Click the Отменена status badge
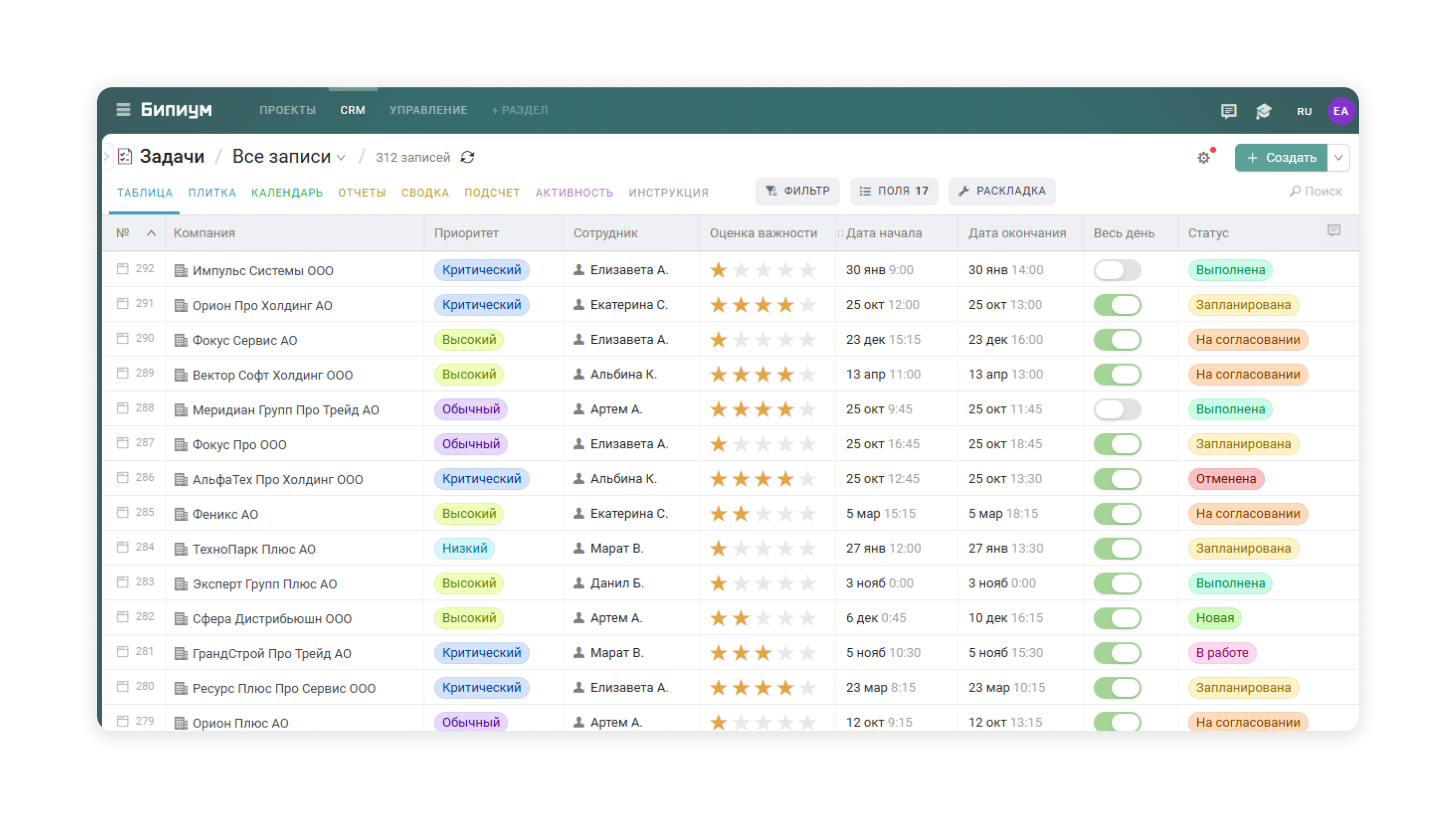This screenshot has height=819, width=1456. pyautogui.click(x=1225, y=479)
